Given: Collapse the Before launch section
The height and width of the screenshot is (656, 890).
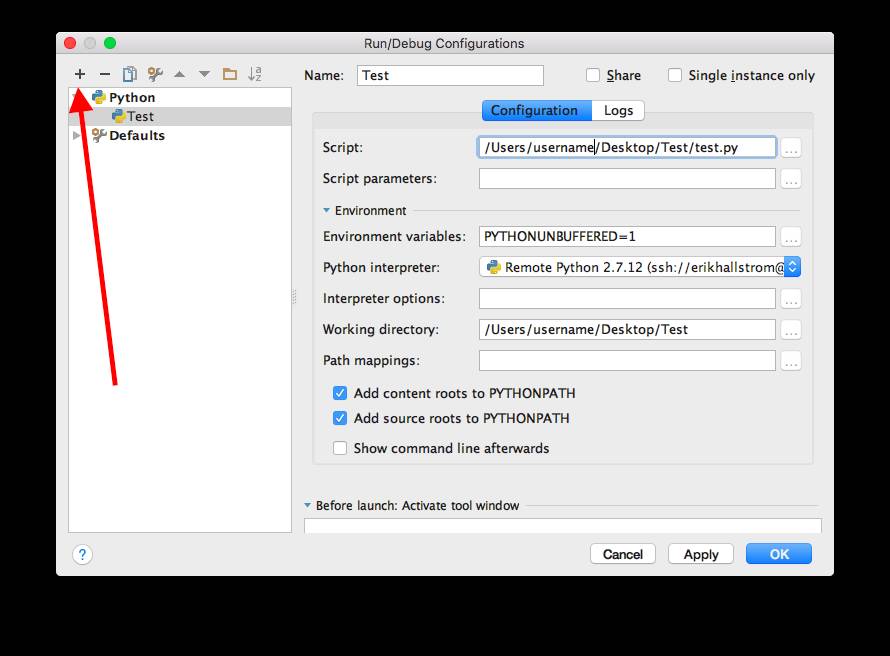Looking at the screenshot, I should click(308, 505).
